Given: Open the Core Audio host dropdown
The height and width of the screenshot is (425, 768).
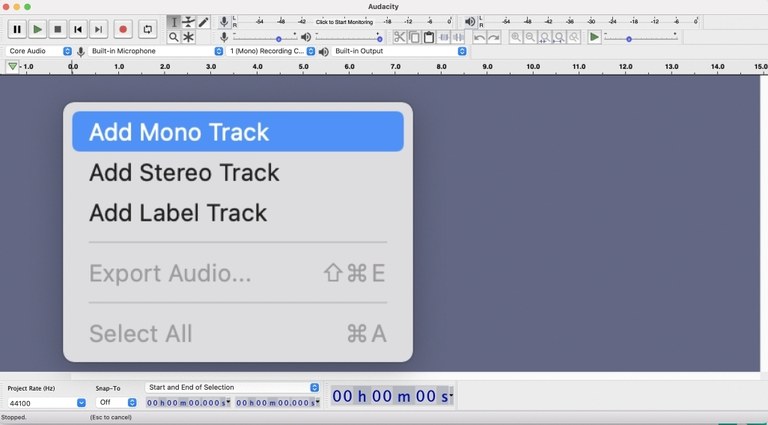Looking at the screenshot, I should (40, 51).
